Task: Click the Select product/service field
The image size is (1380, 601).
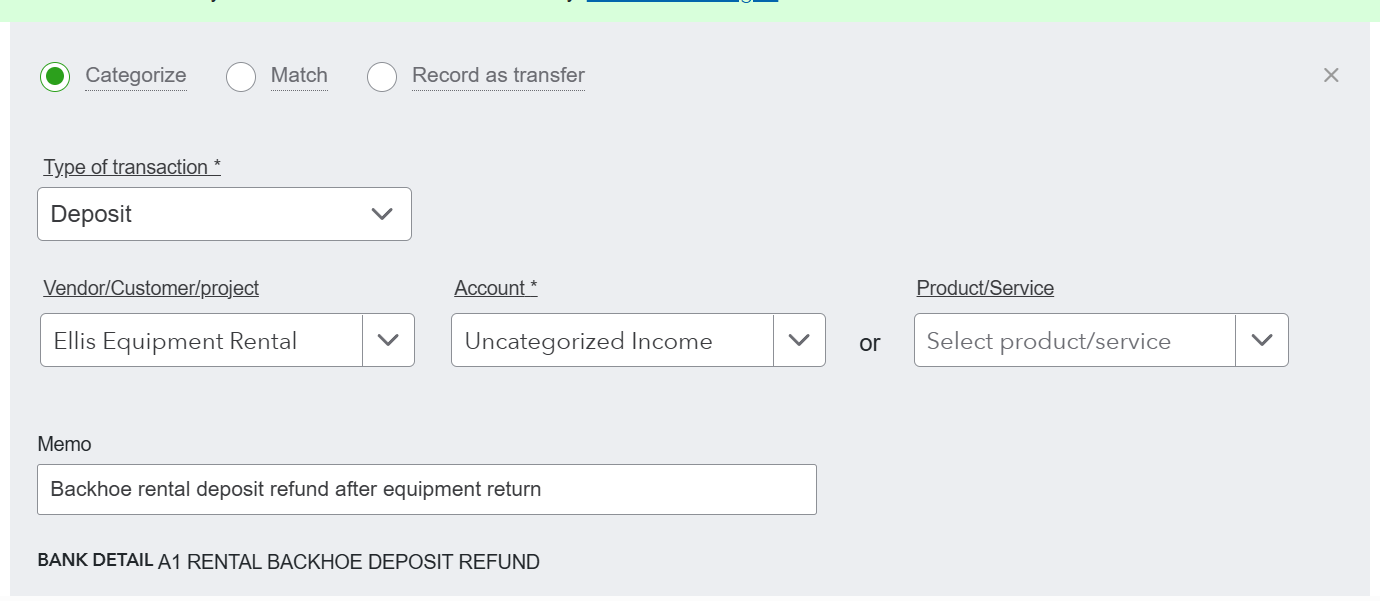Action: [x=1074, y=341]
